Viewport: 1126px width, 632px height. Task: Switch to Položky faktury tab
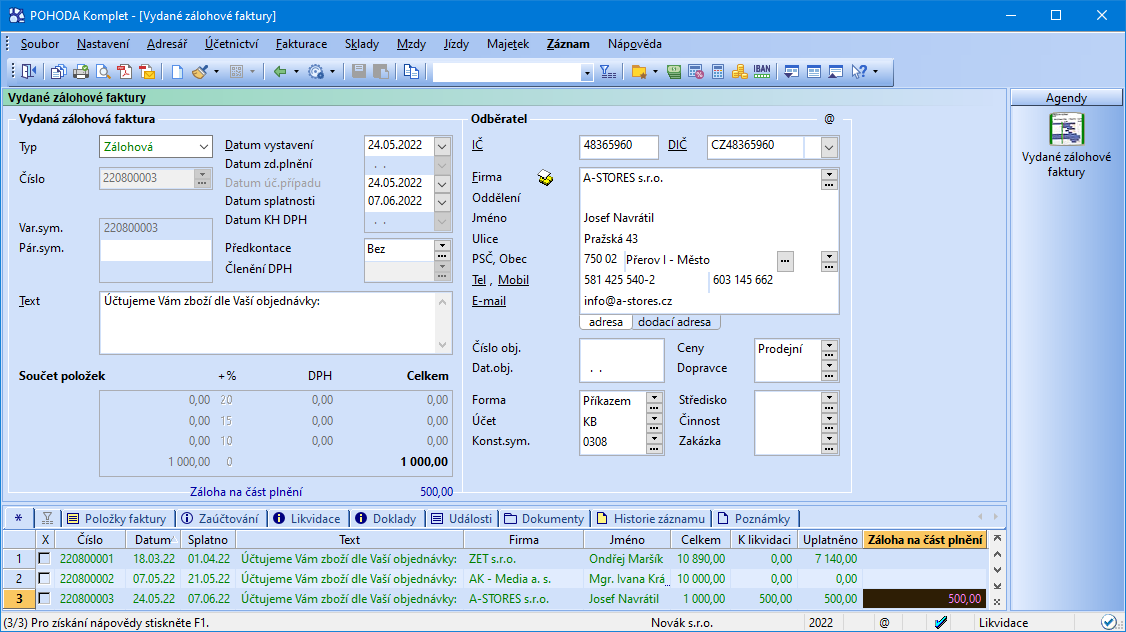pyautogui.click(x=116, y=519)
